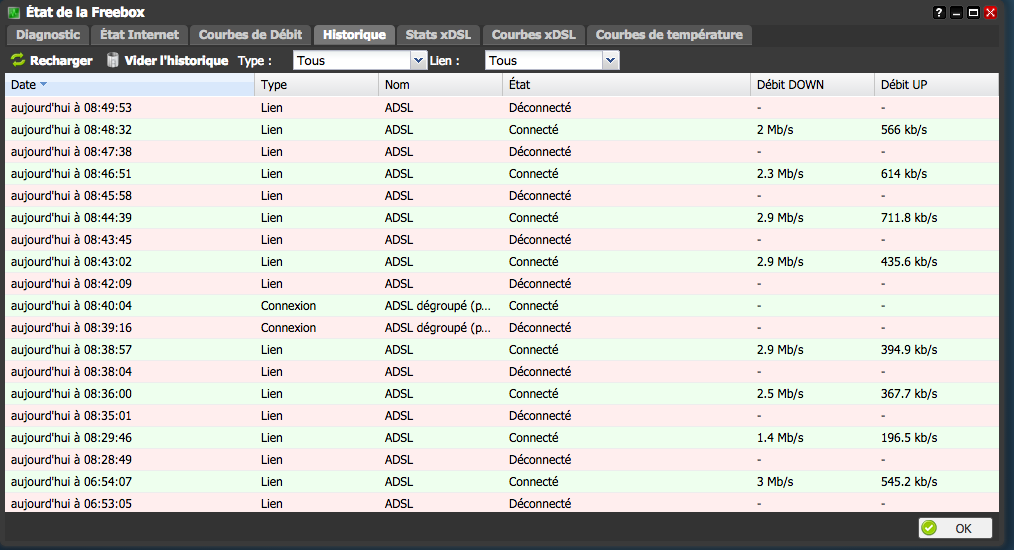Click the Lien filter field showing Tous
The height and width of the screenshot is (550, 1014).
point(544,60)
